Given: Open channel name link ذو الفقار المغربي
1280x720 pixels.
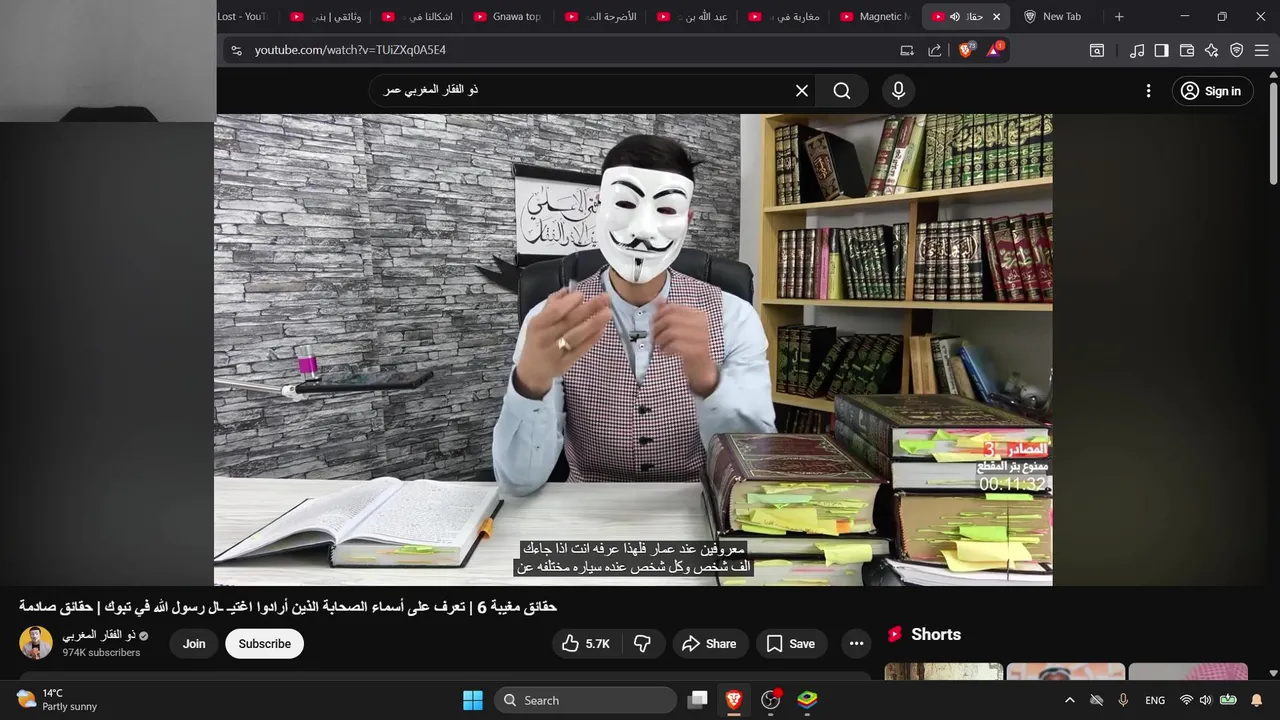Looking at the screenshot, I should pos(99,635).
